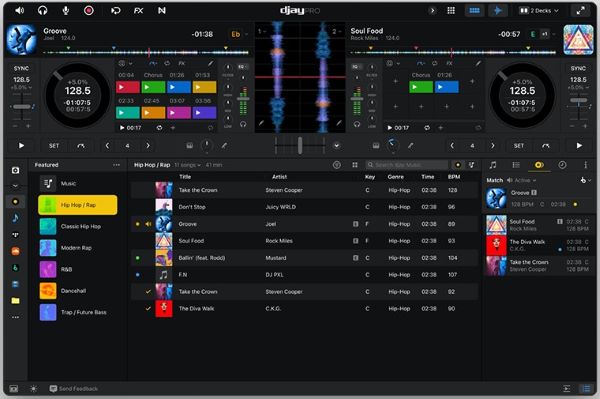Open the yellow Match tab in right panel

539,165
